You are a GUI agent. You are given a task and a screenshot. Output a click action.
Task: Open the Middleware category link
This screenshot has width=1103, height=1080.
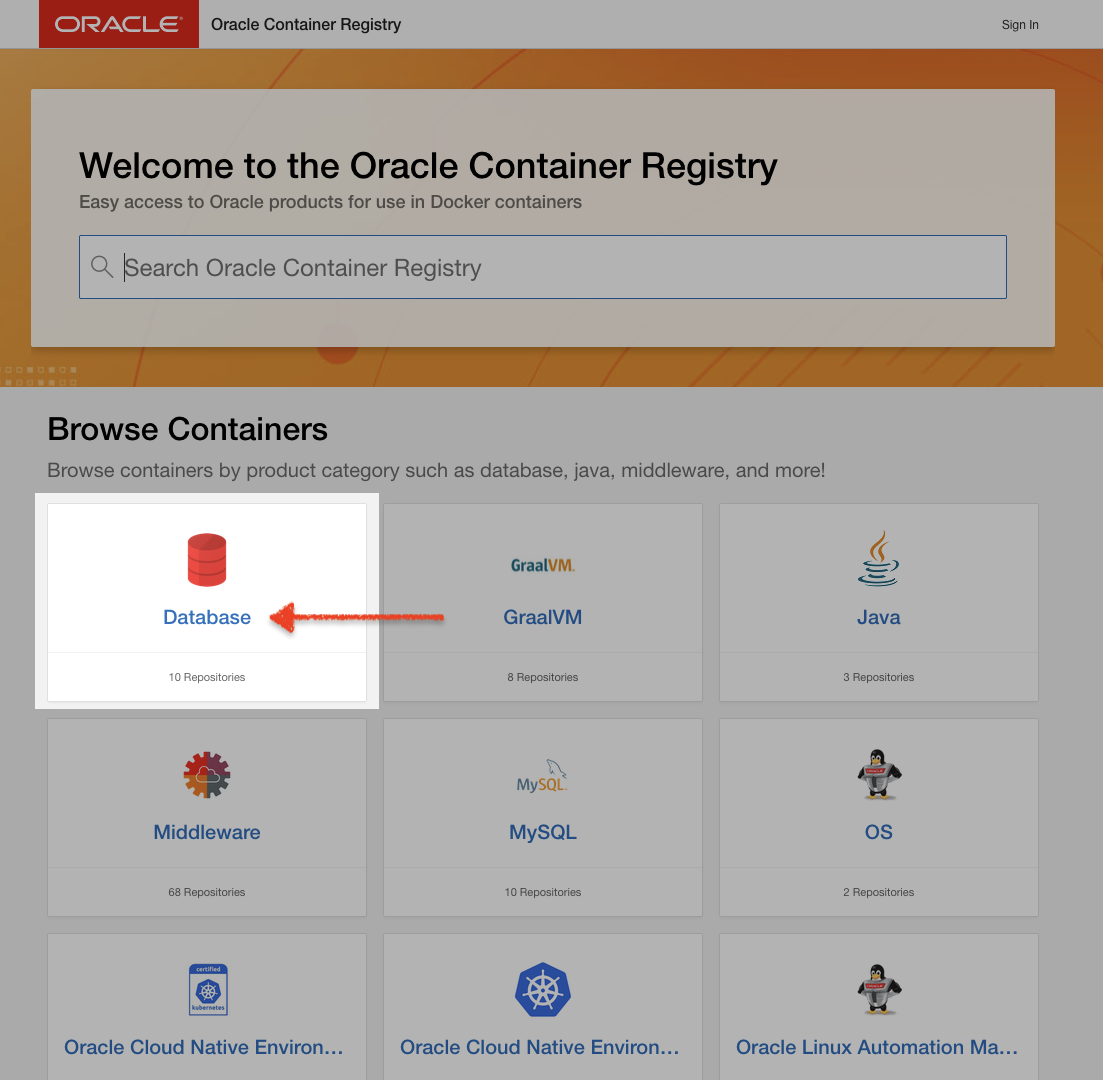click(207, 832)
